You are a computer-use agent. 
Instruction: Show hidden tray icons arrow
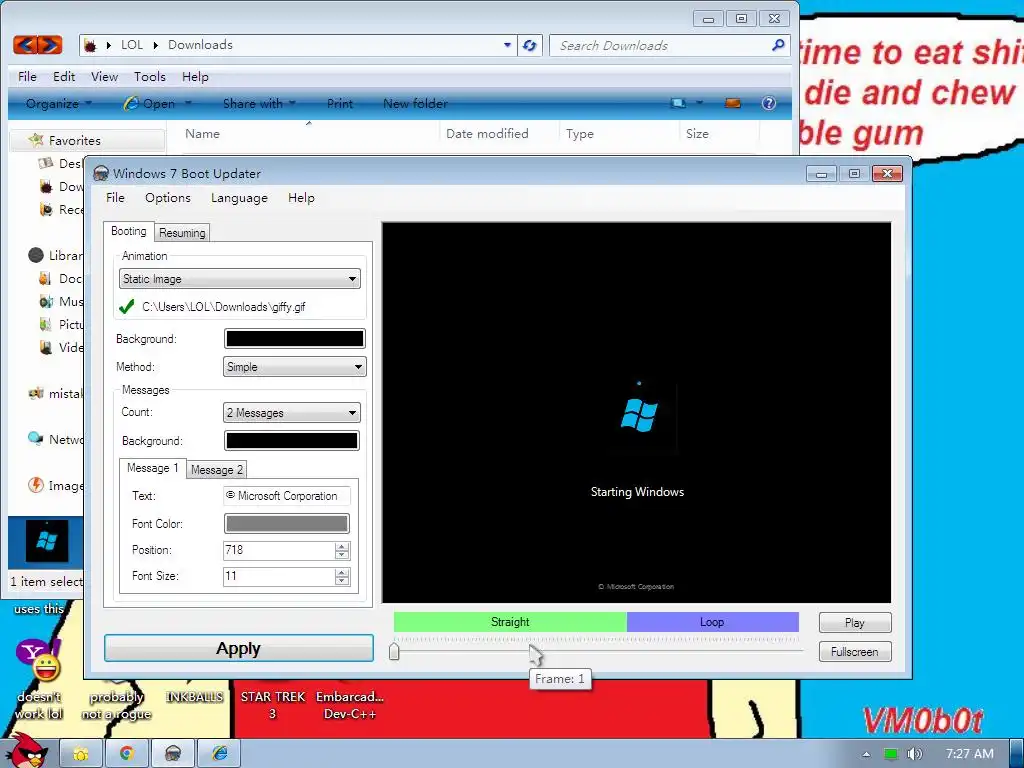coord(866,754)
